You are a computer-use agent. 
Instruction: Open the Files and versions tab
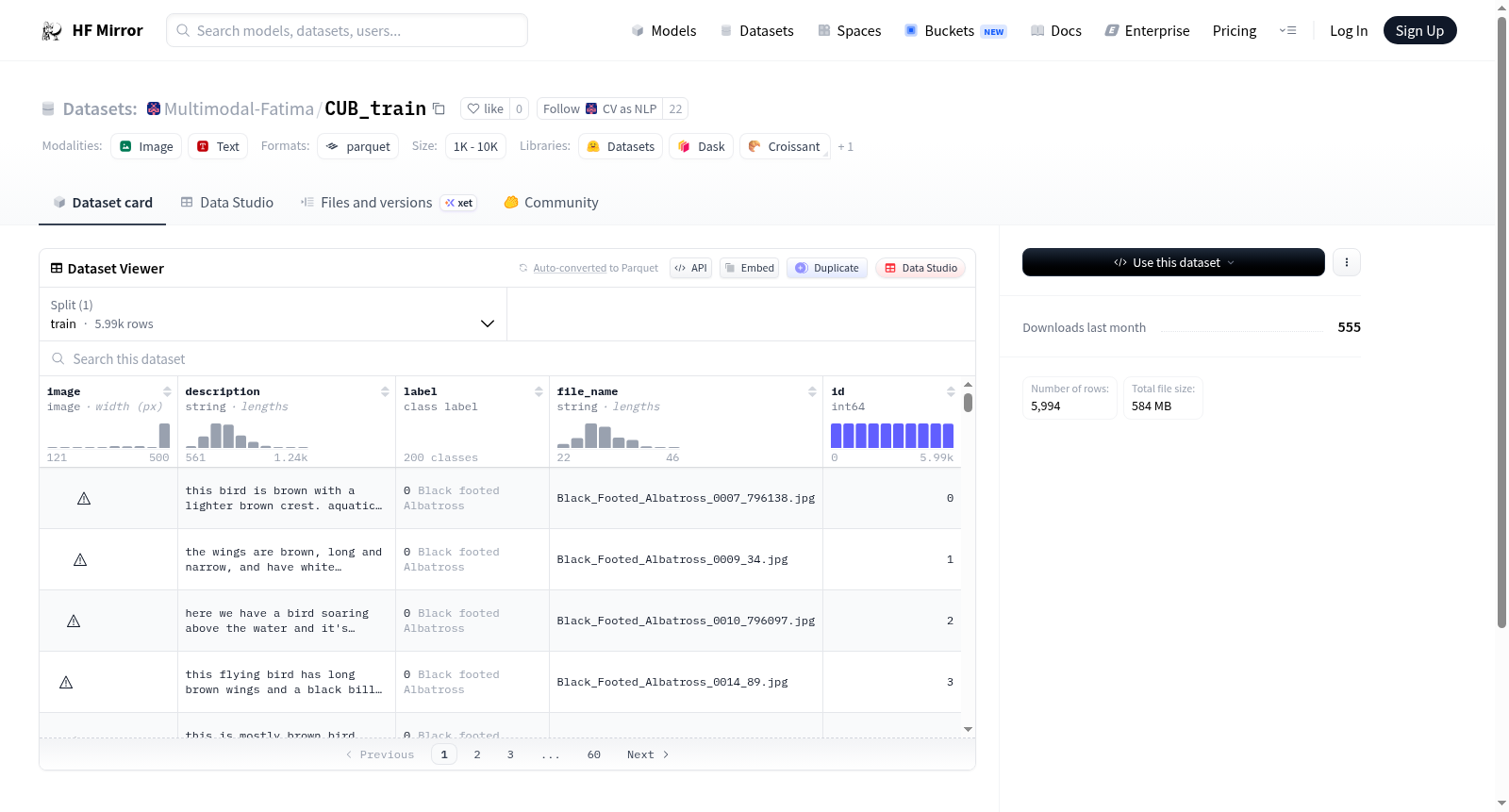[x=389, y=203]
